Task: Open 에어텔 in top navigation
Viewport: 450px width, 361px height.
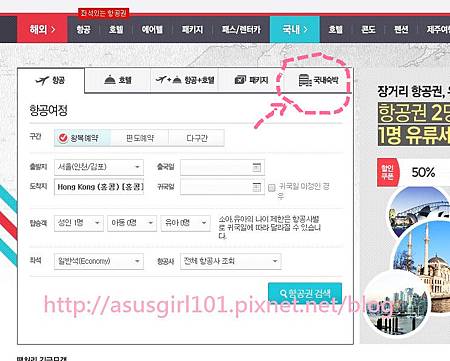Action: (x=152, y=29)
